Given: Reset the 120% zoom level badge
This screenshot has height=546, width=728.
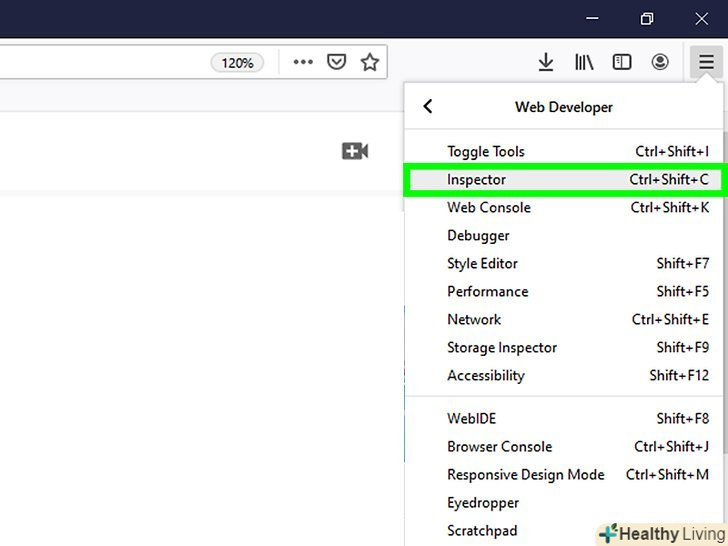Looking at the screenshot, I should tap(237, 63).
